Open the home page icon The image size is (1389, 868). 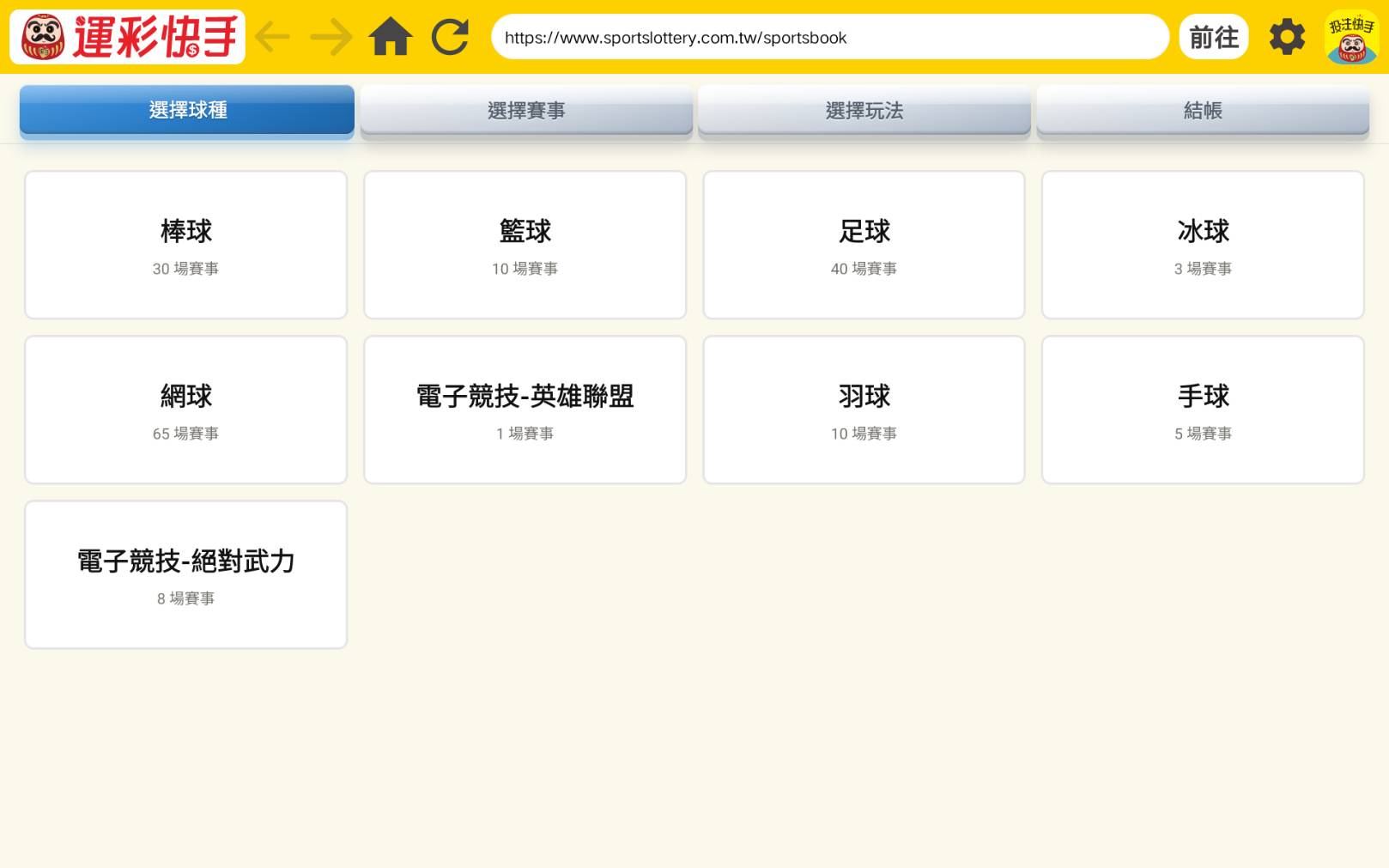tap(391, 37)
